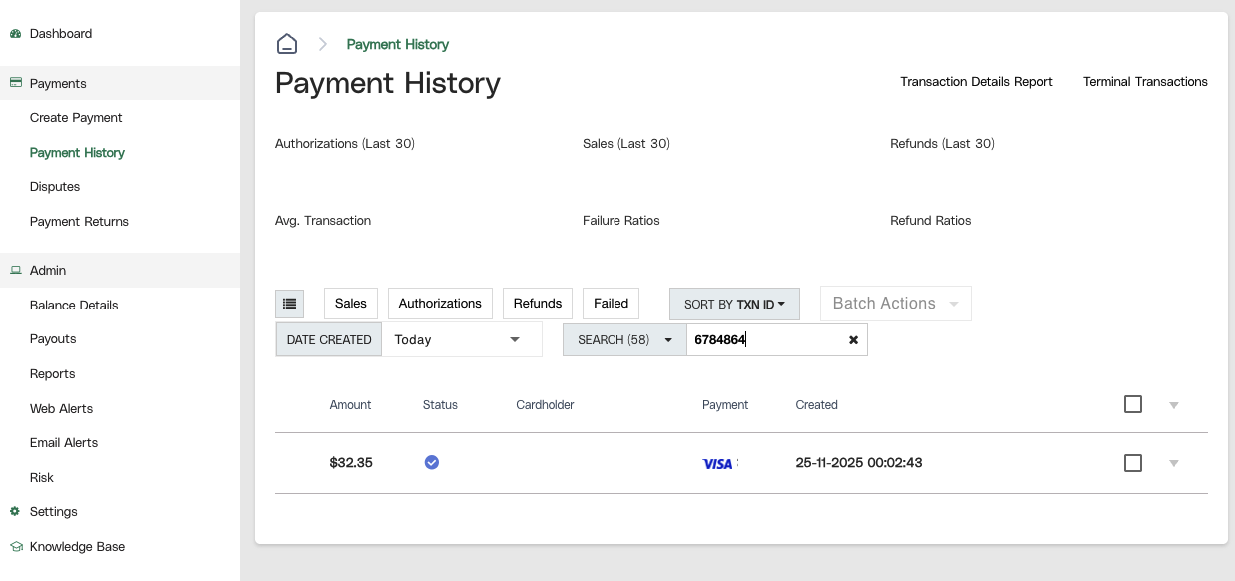The image size is (1235, 581).
Task: Filter transactions with the Failed button
Action: (x=610, y=303)
